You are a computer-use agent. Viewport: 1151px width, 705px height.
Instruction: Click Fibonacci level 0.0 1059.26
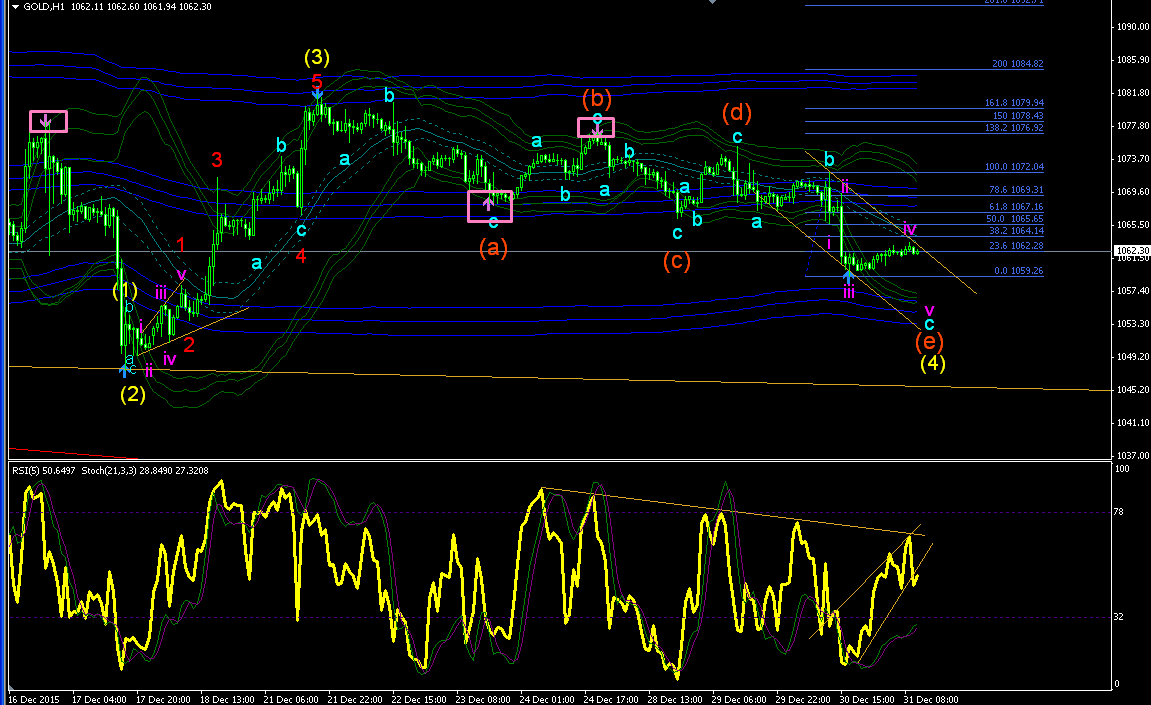1018,271
